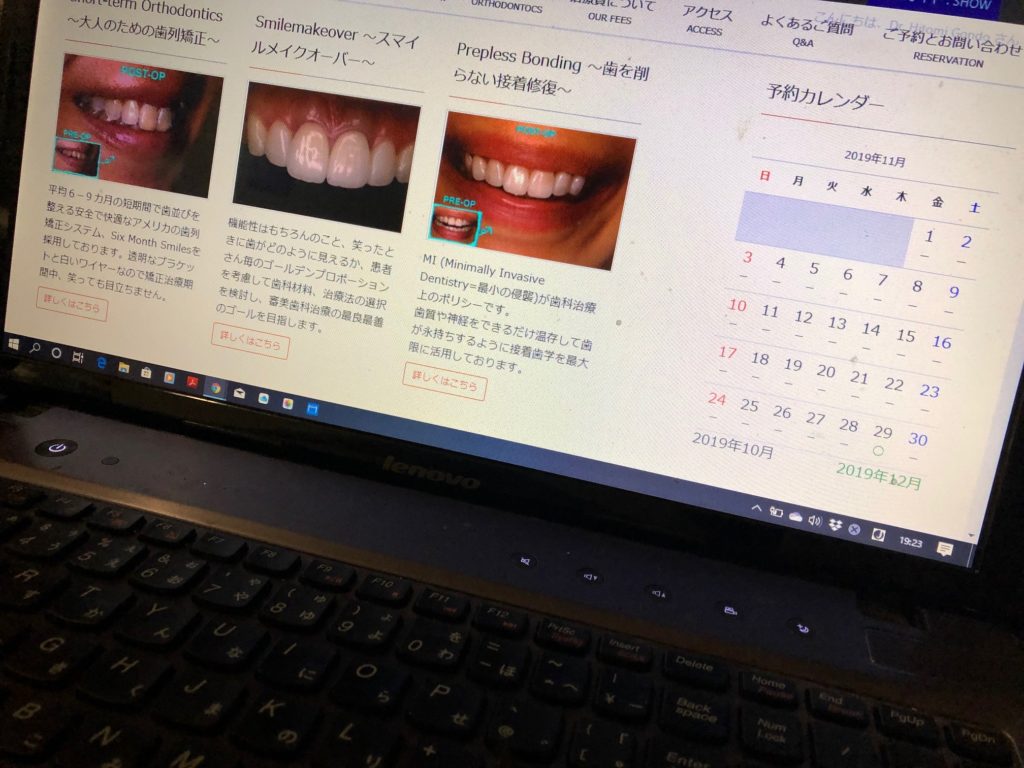Viewport: 1024px width, 768px height.
Task: Open the blue cloud app next to Mail
Action: click(263, 398)
